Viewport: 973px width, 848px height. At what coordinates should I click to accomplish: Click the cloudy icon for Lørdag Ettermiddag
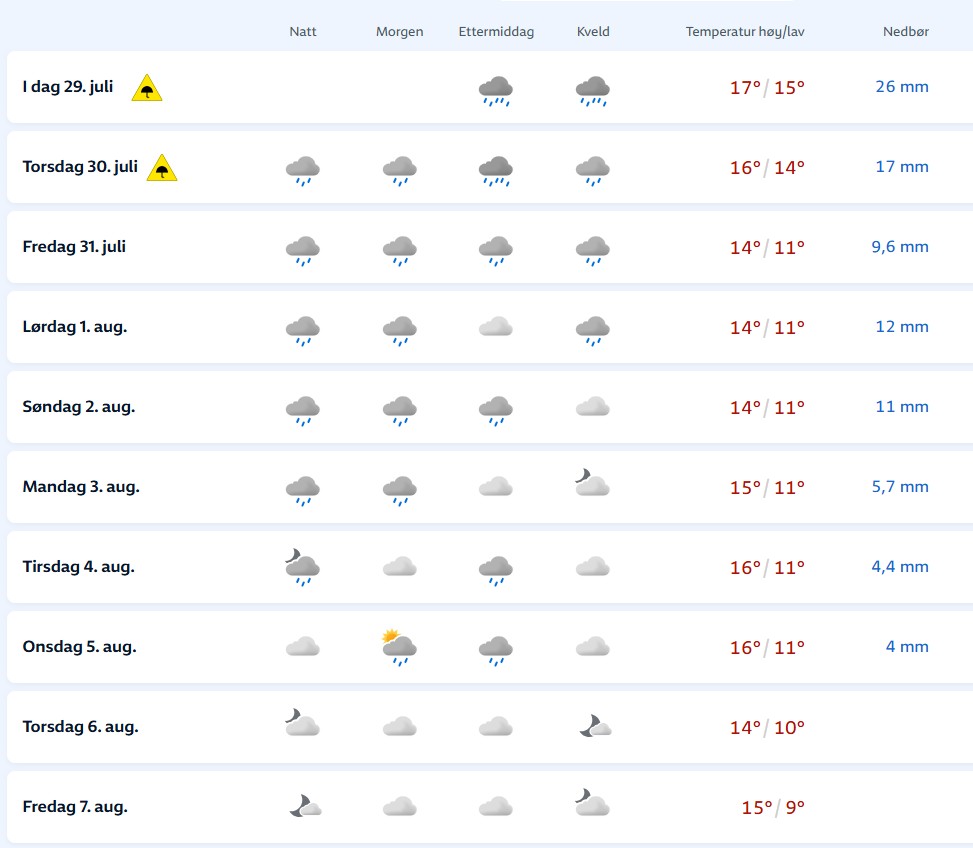[496, 326]
